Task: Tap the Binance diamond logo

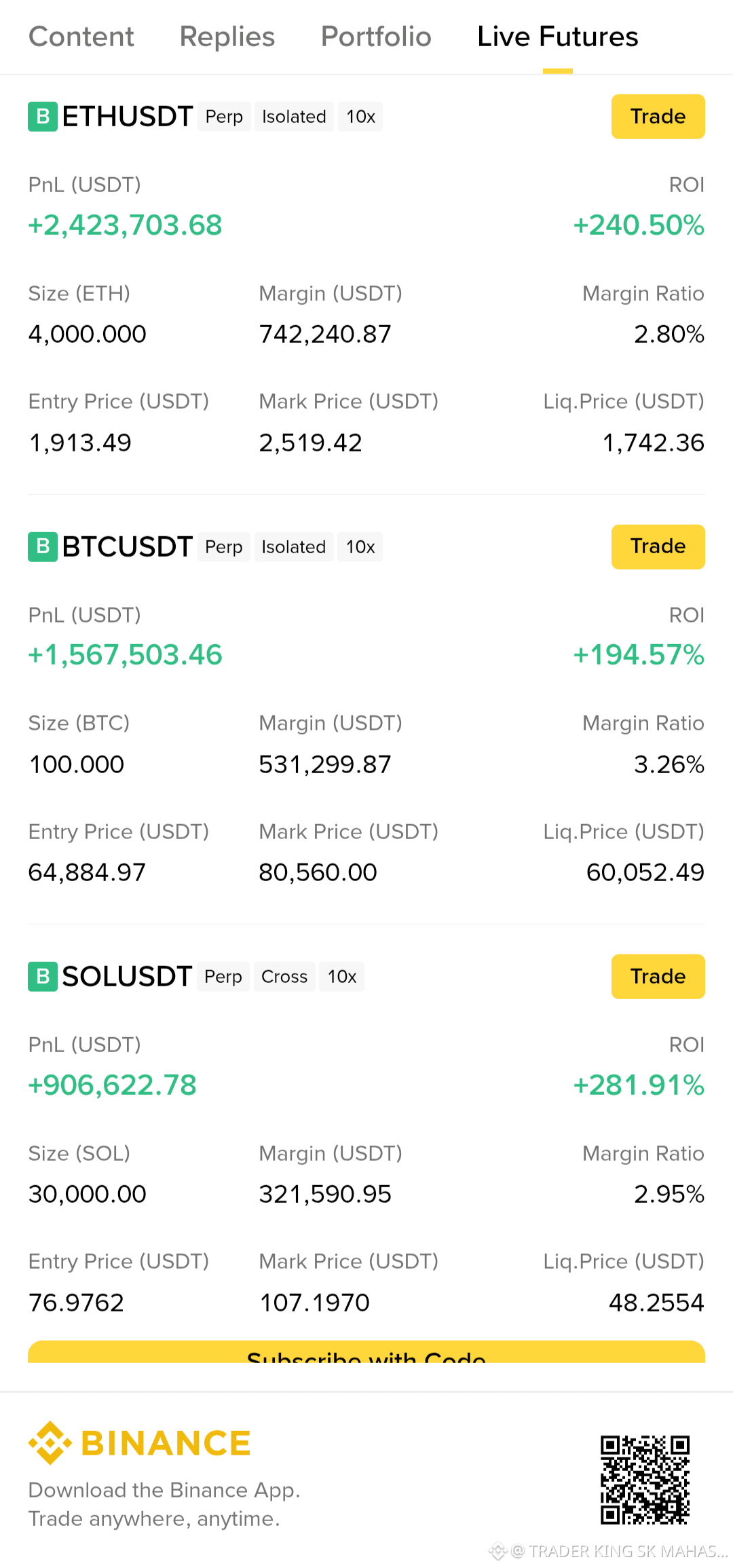Action: click(x=50, y=1442)
